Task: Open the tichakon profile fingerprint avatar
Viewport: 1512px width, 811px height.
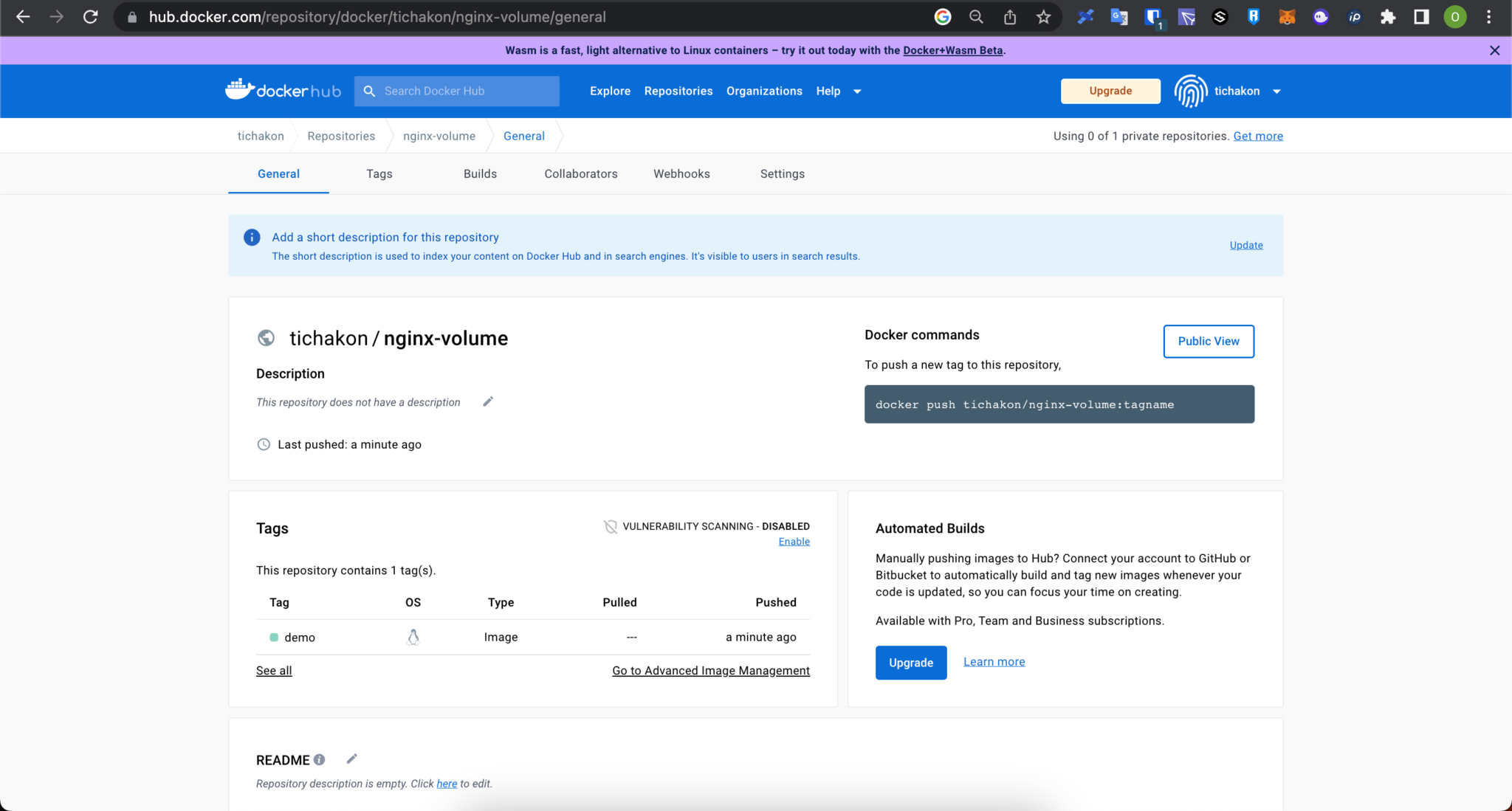Action: (1191, 90)
